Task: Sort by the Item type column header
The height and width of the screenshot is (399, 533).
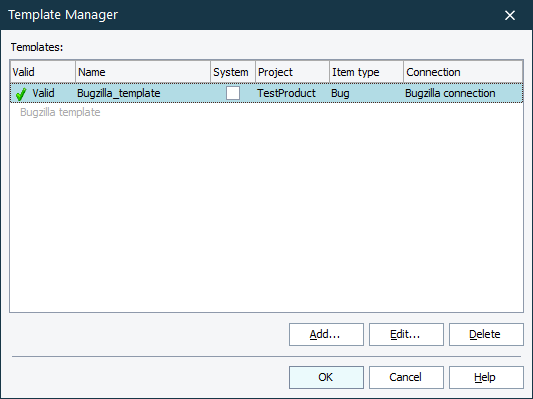Action: pos(366,72)
